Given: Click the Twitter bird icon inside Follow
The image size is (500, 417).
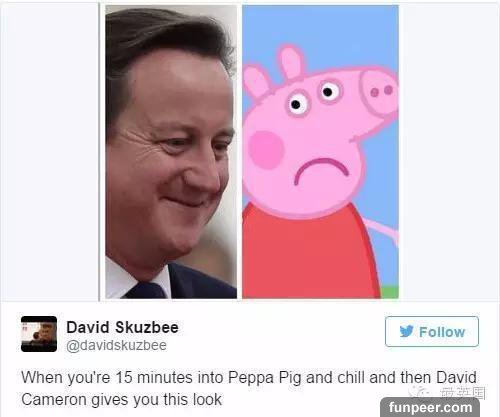Looking at the screenshot, I should click(407, 331).
